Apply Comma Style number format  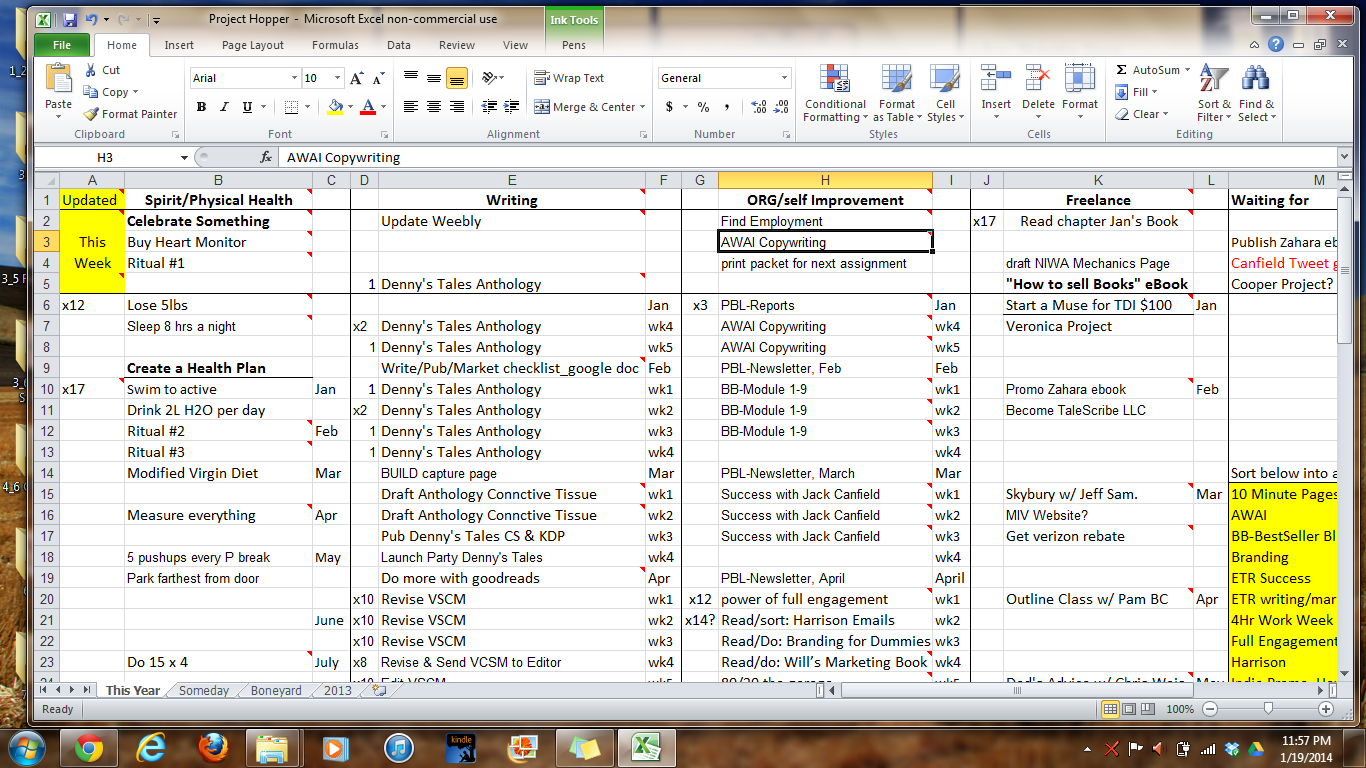coord(726,107)
